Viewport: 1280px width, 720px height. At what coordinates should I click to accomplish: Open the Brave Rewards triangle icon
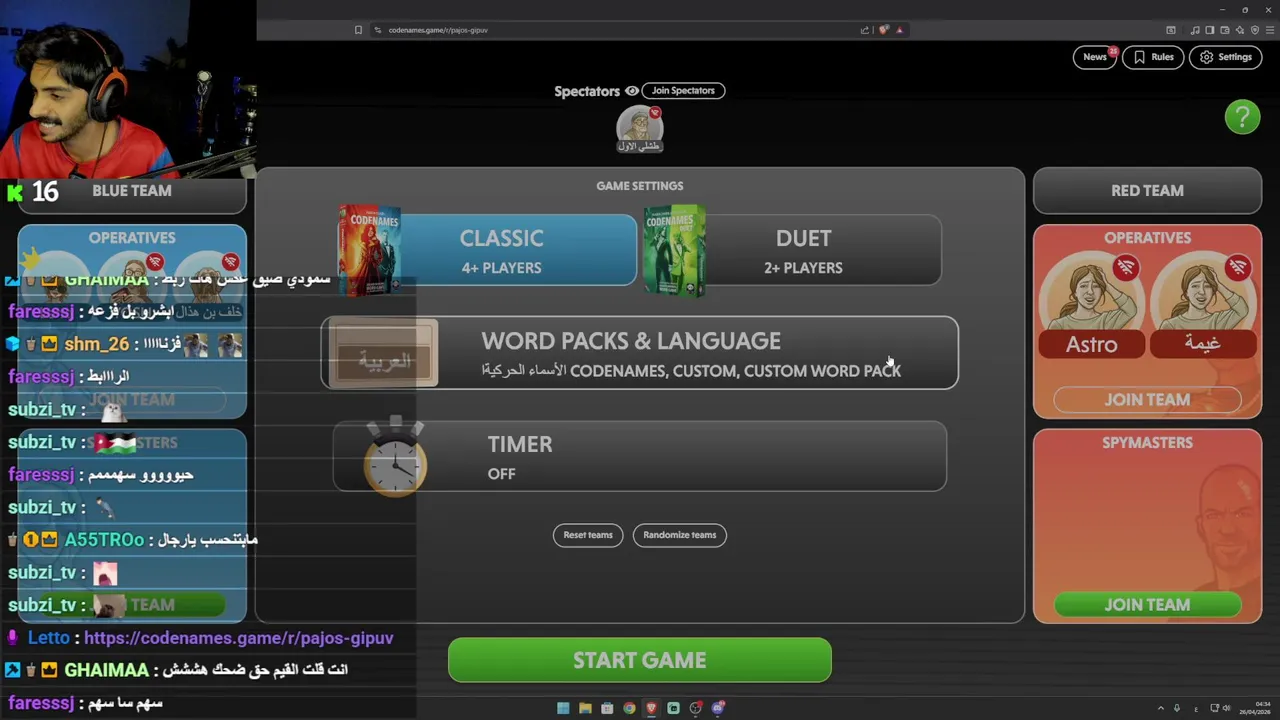(899, 30)
